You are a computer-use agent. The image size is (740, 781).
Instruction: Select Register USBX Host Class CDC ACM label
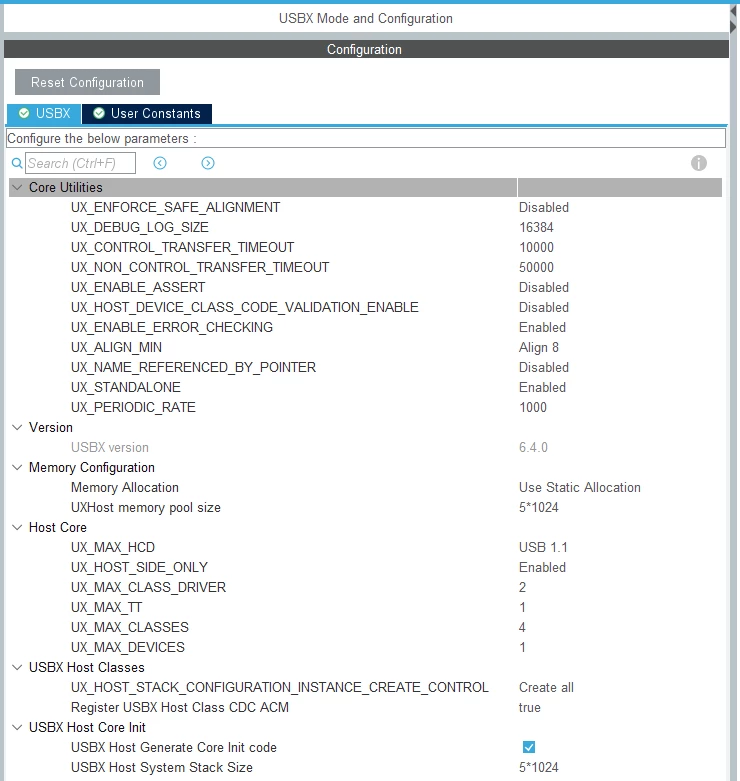180,707
